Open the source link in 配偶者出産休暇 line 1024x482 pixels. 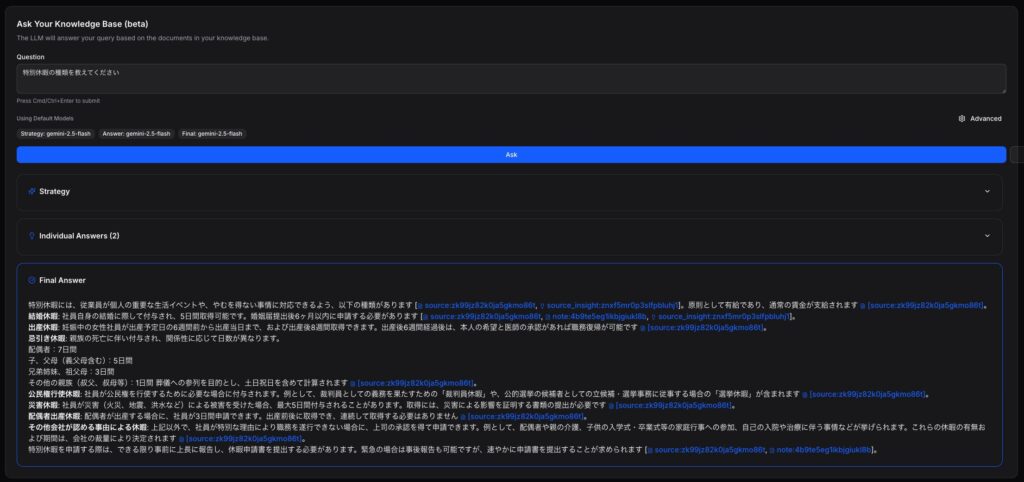(x=526, y=416)
